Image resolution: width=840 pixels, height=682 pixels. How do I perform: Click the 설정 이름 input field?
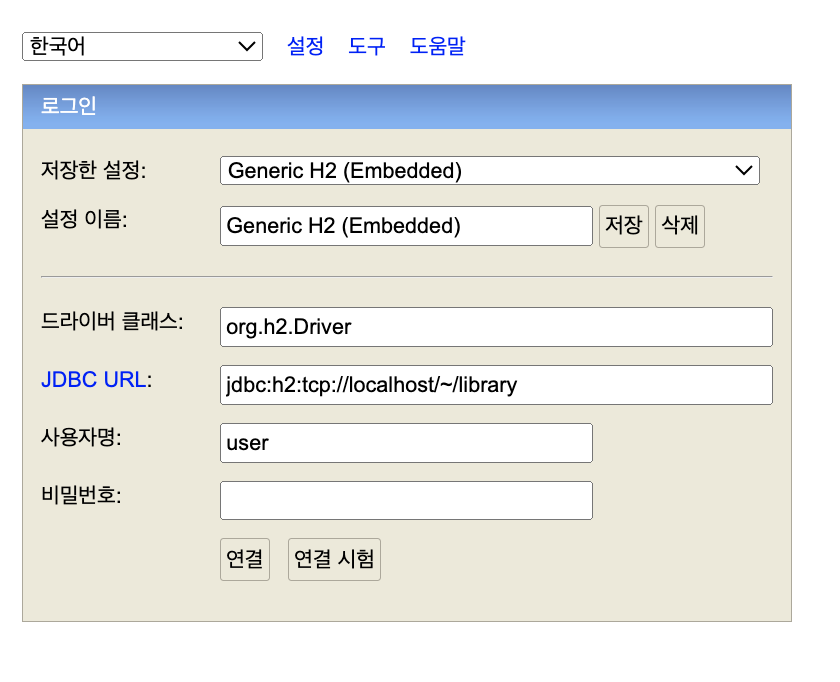pyautogui.click(x=406, y=226)
